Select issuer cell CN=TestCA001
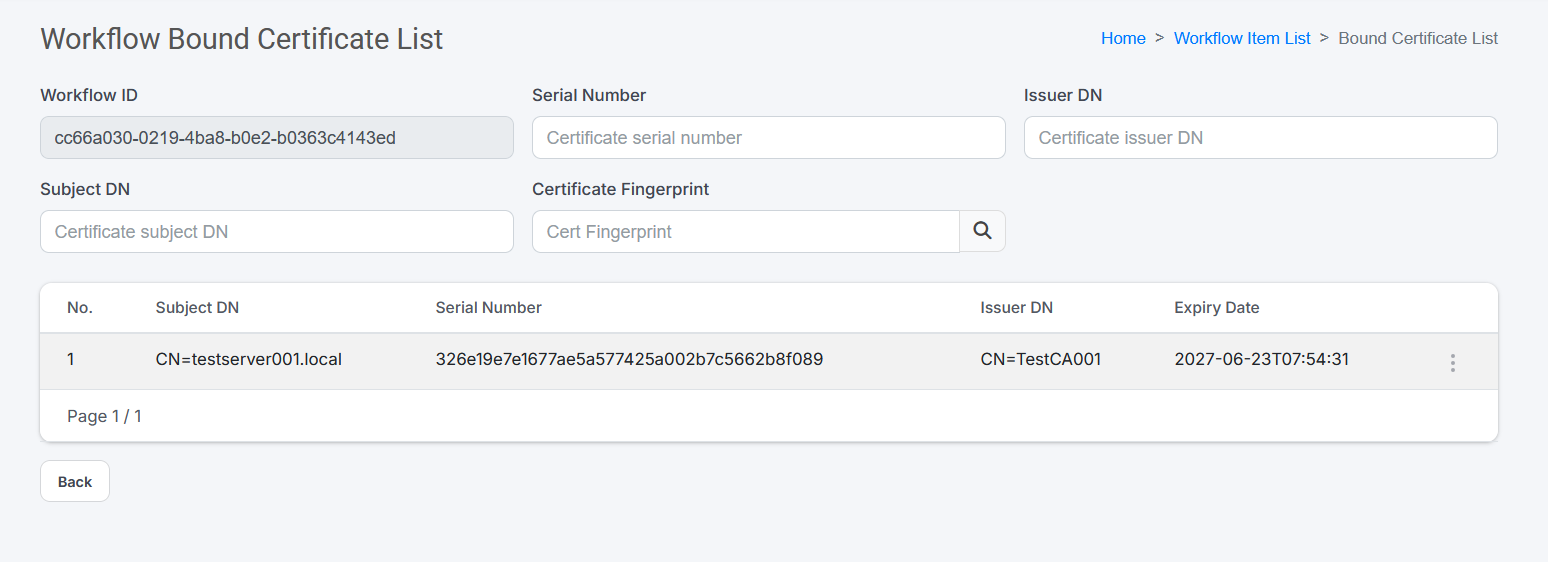 coord(1041,359)
